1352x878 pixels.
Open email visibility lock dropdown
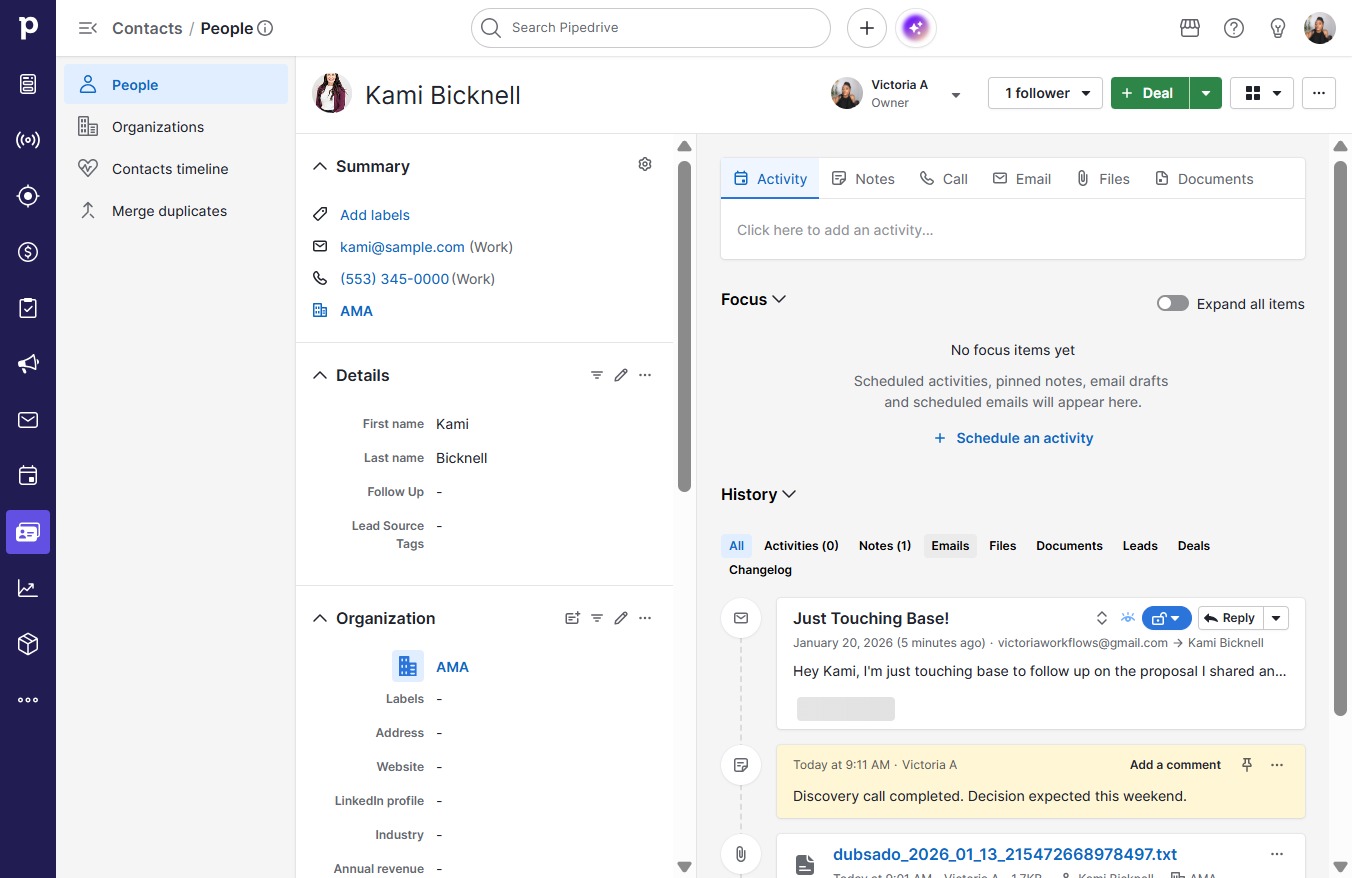tap(1167, 618)
